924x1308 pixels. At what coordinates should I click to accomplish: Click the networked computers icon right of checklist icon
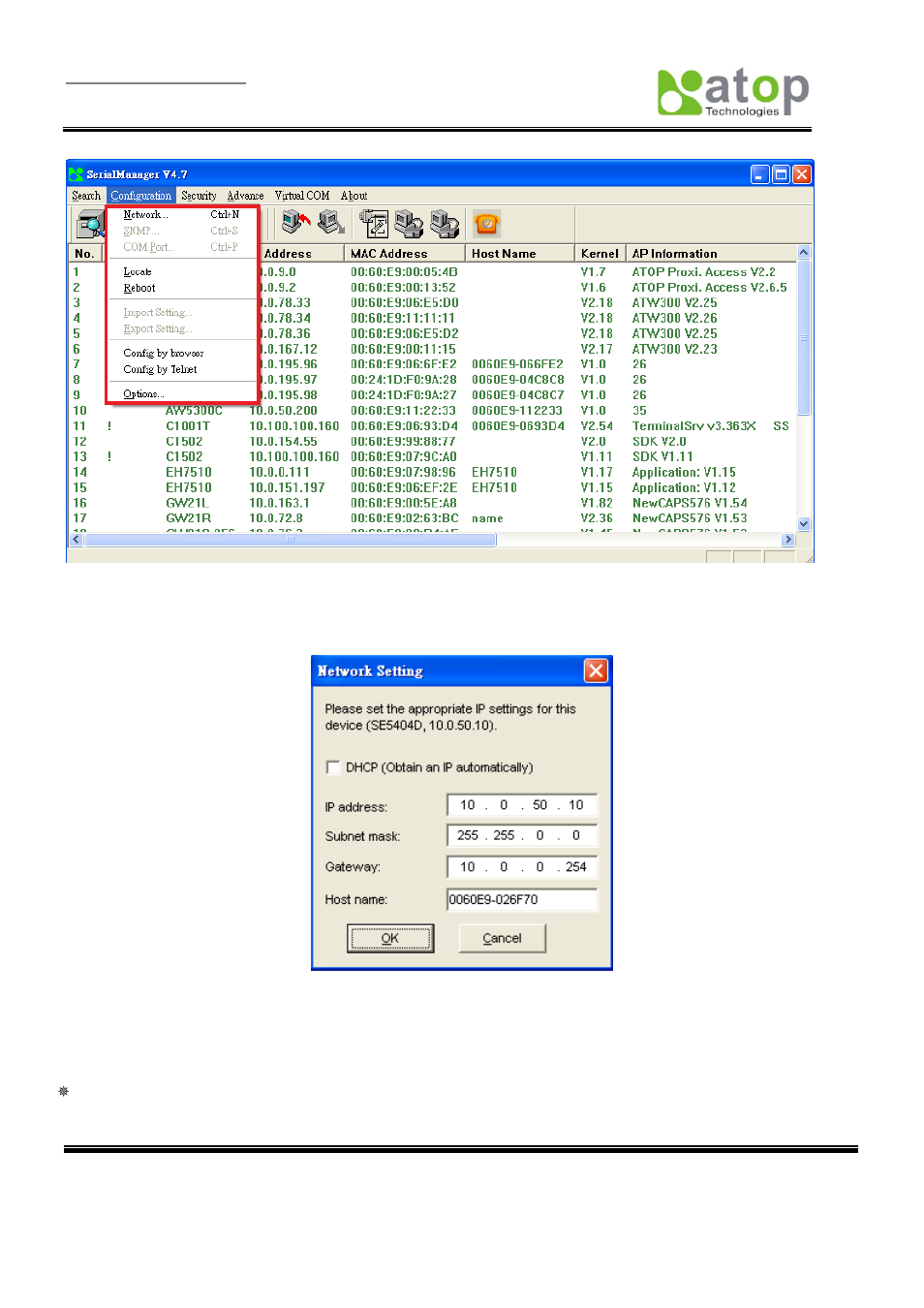(x=409, y=224)
